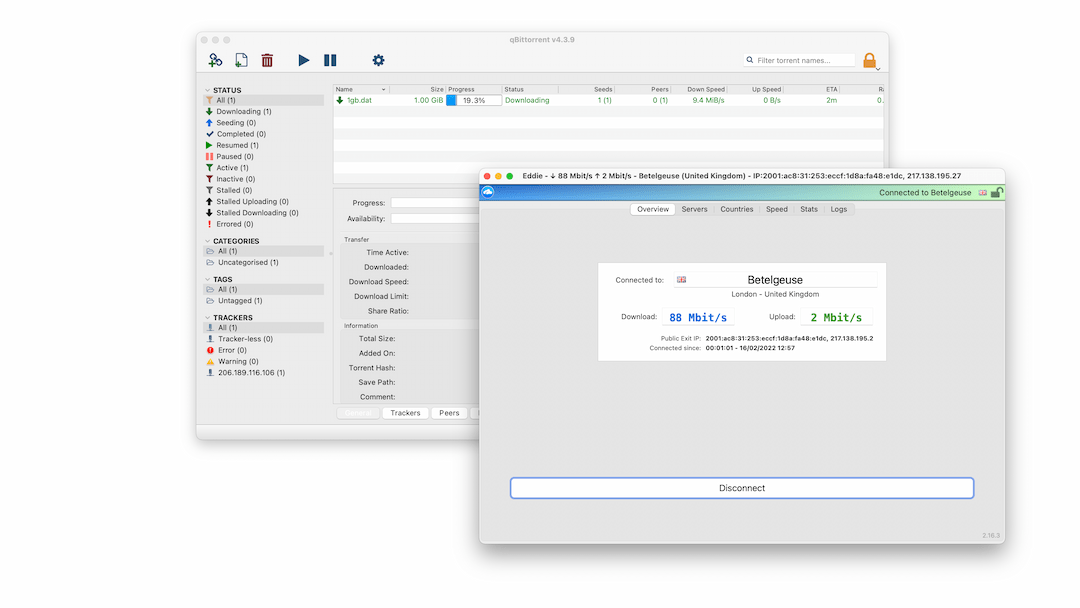Click the Connected since time value
1080x608 pixels.
tap(750, 348)
